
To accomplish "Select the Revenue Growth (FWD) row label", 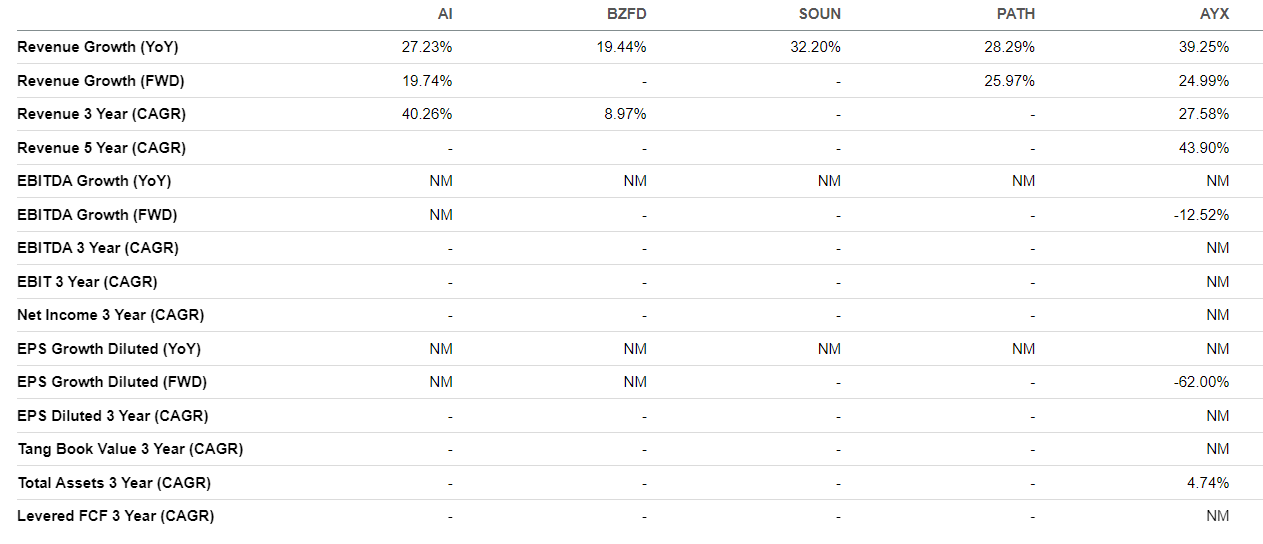I will 101,81.
